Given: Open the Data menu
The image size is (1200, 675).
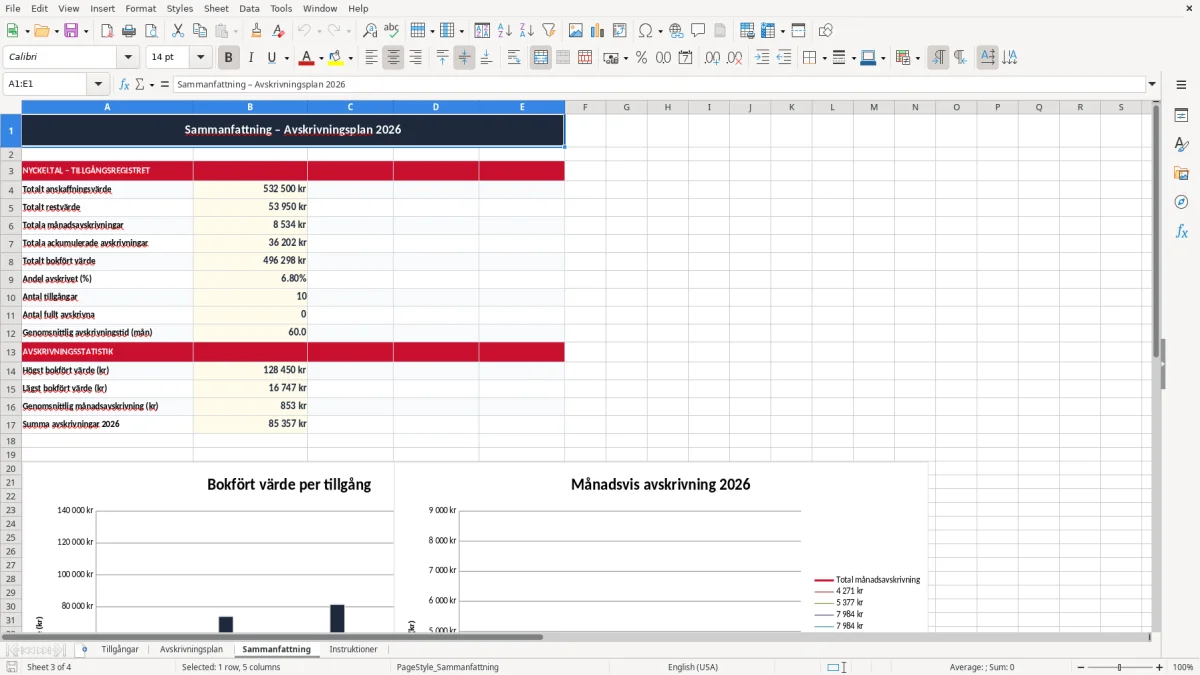Looking at the screenshot, I should pyautogui.click(x=249, y=8).
